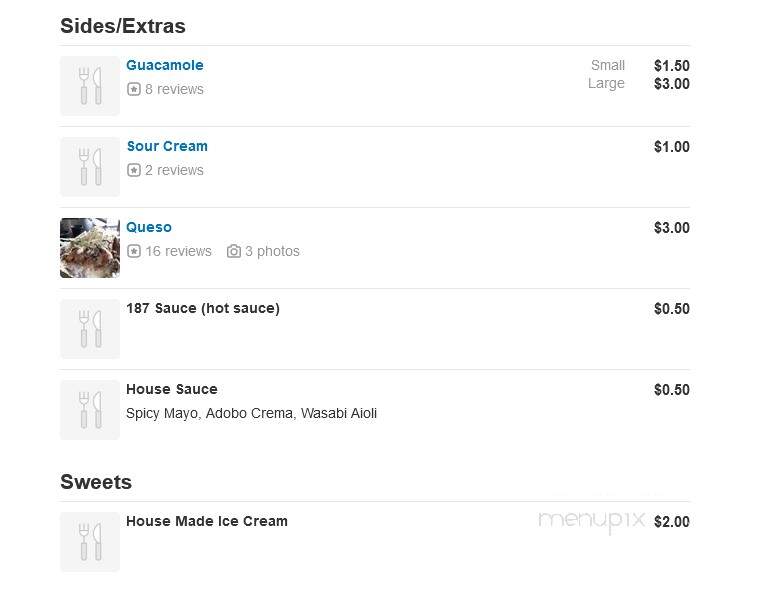Click the House Sauce placeholder utensils icon
The image size is (771, 602).
(90, 410)
